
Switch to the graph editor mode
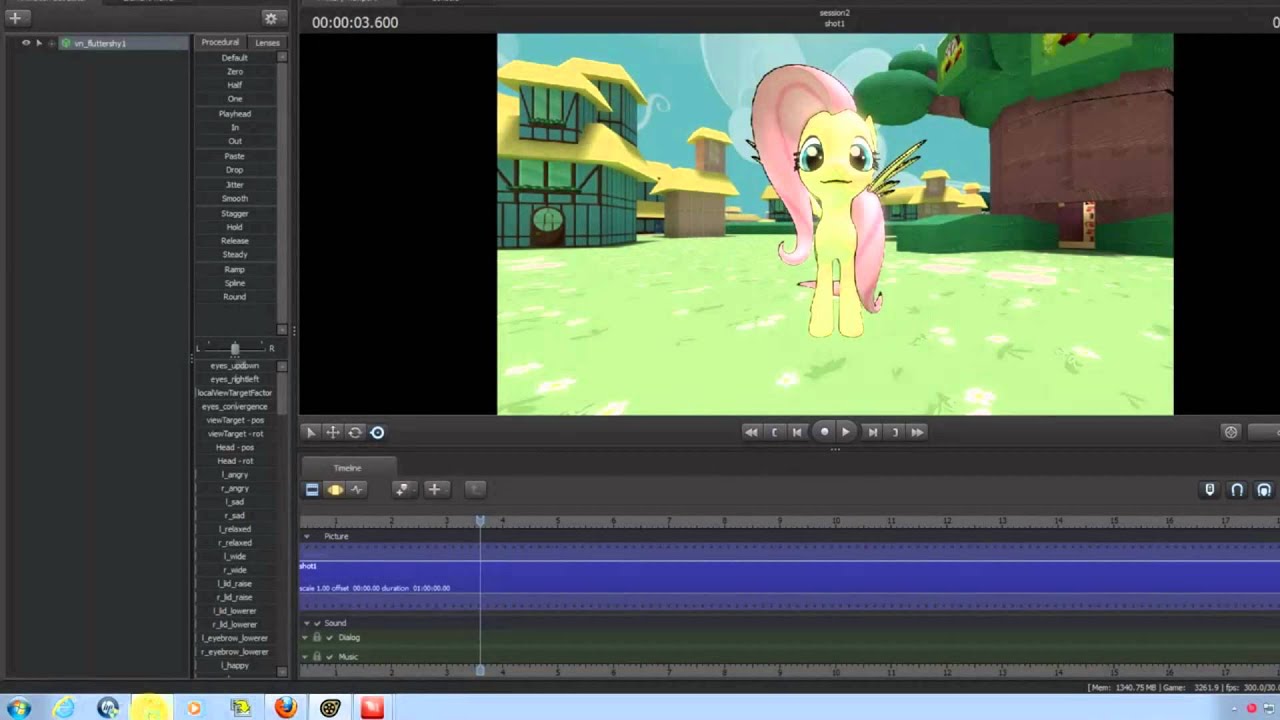click(x=357, y=489)
